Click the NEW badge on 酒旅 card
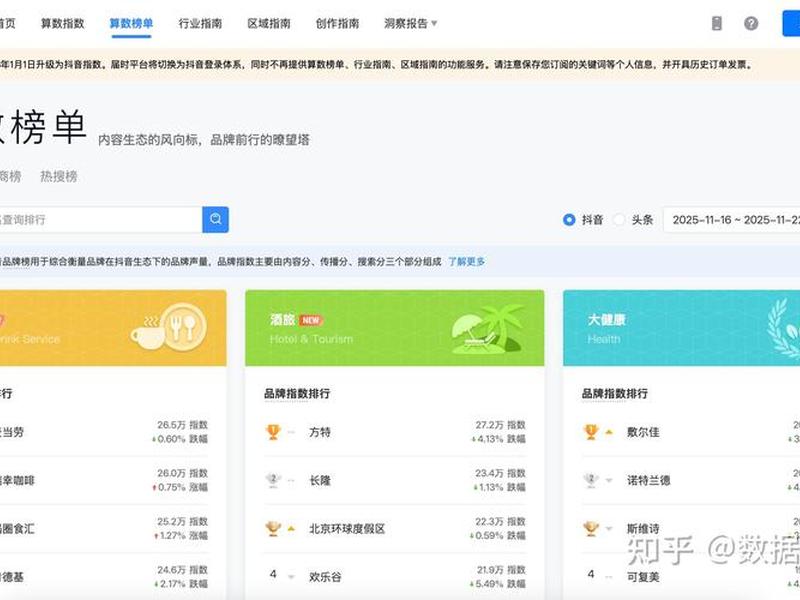800x600 pixels. tap(311, 320)
